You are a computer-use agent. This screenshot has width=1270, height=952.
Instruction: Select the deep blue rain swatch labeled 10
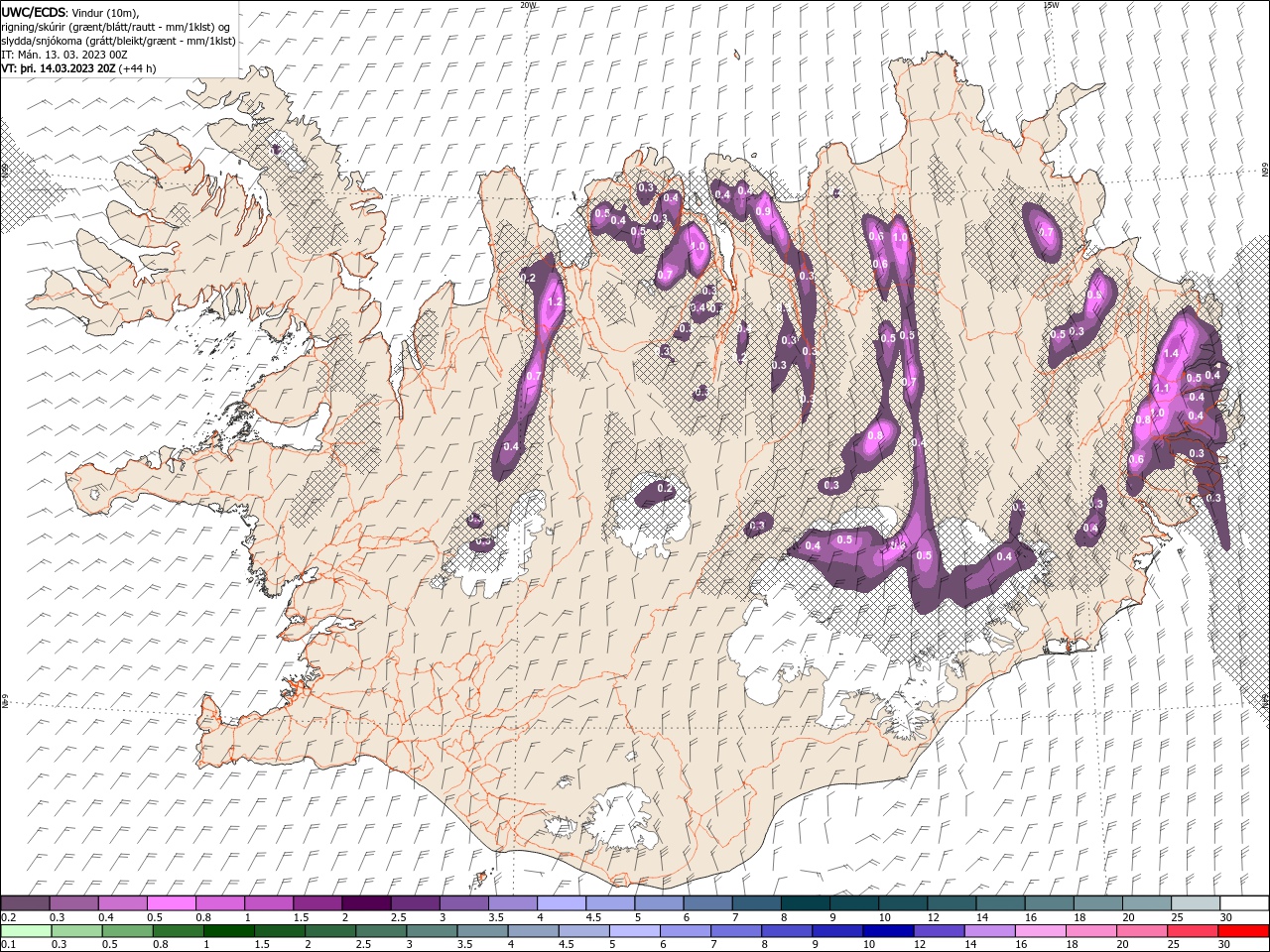[x=887, y=931]
